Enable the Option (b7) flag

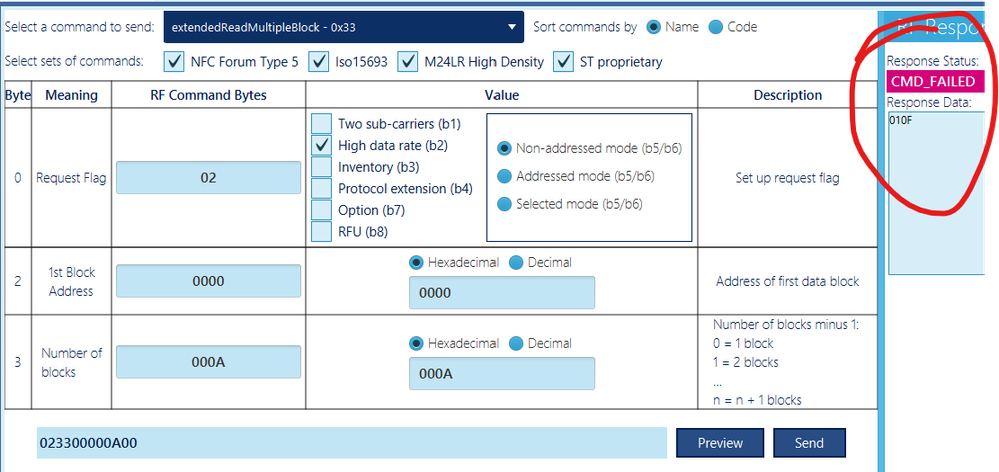(x=322, y=210)
